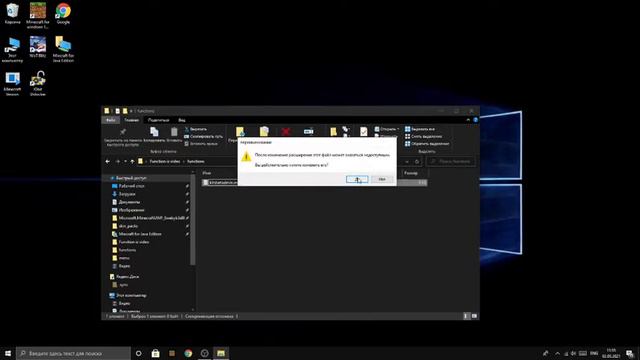Click Select all in the ribbon
This screenshot has height=360, width=640.
420,129
